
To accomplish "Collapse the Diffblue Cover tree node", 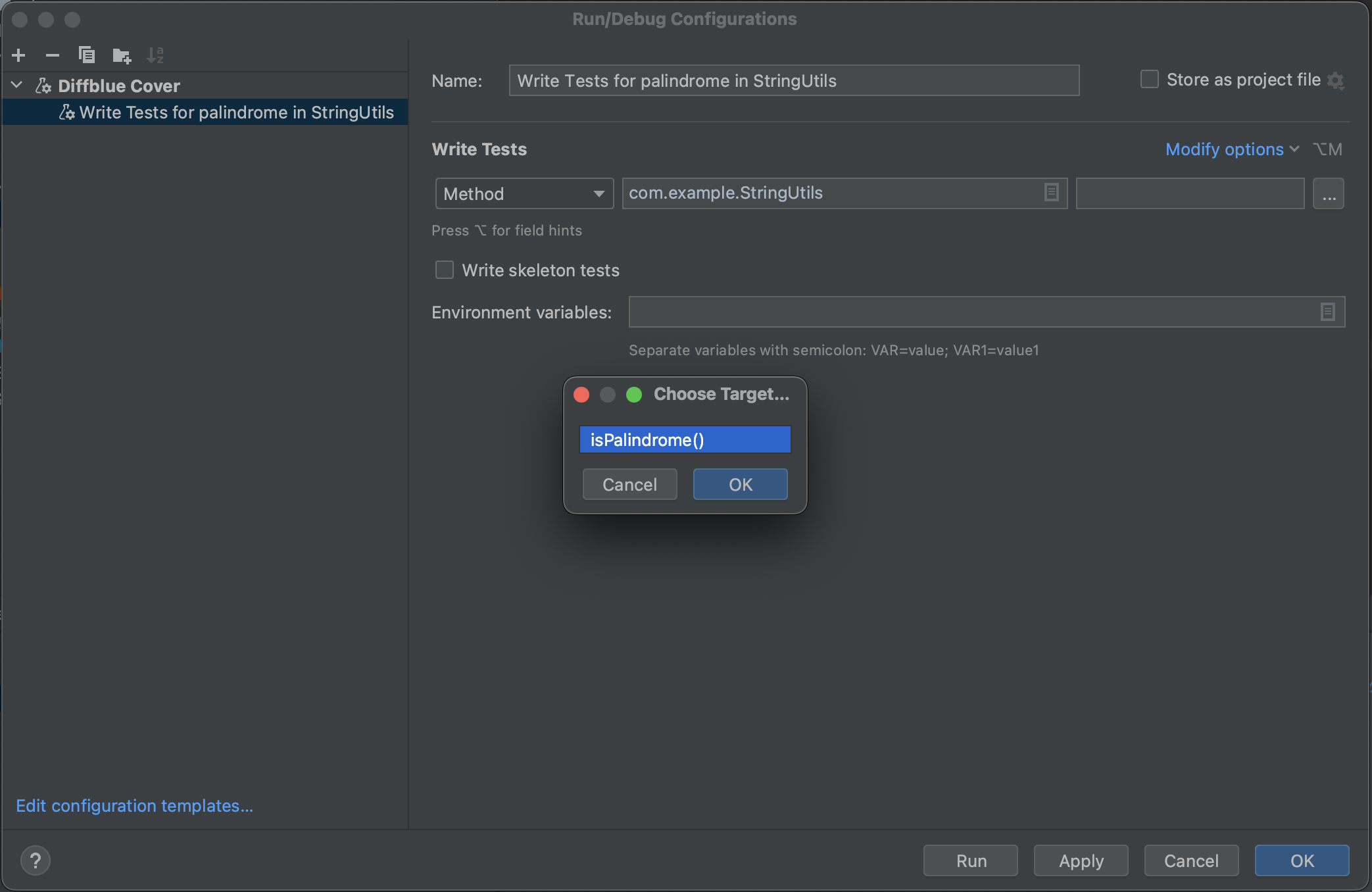I will pos(17,86).
